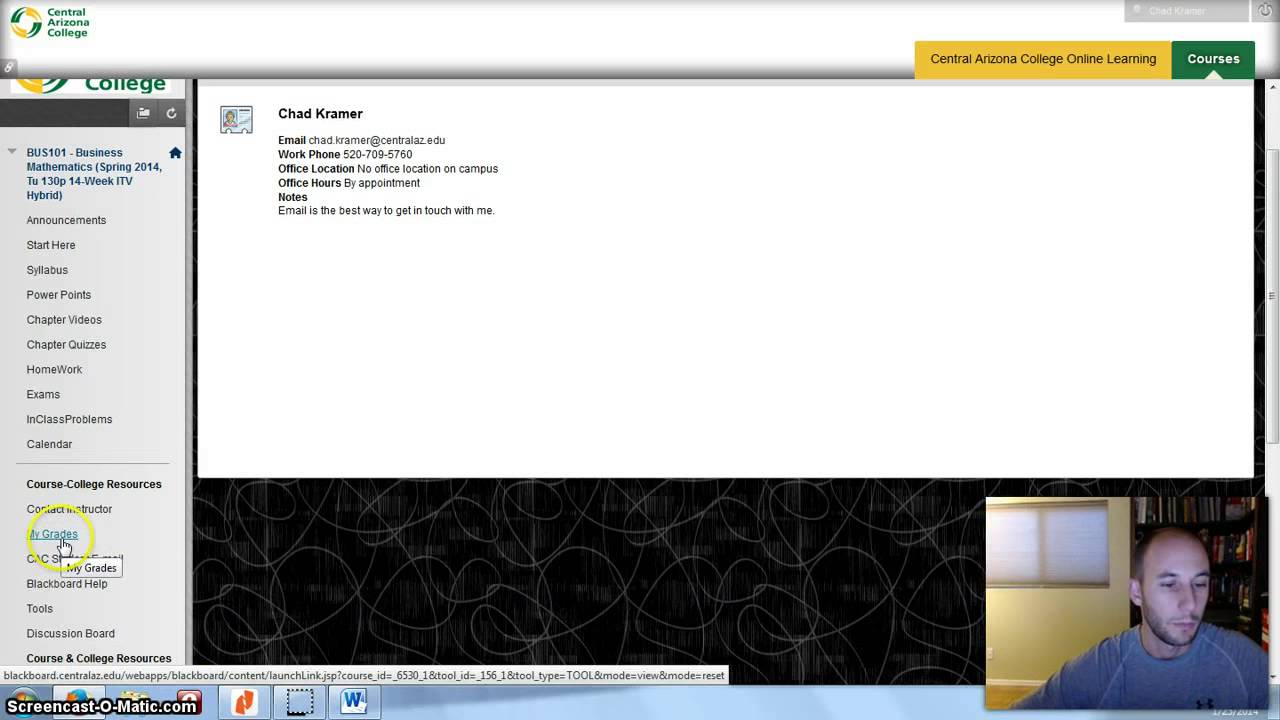Click the work phone number 520-709-5760
Viewport: 1280px width, 720px height.
click(378, 155)
